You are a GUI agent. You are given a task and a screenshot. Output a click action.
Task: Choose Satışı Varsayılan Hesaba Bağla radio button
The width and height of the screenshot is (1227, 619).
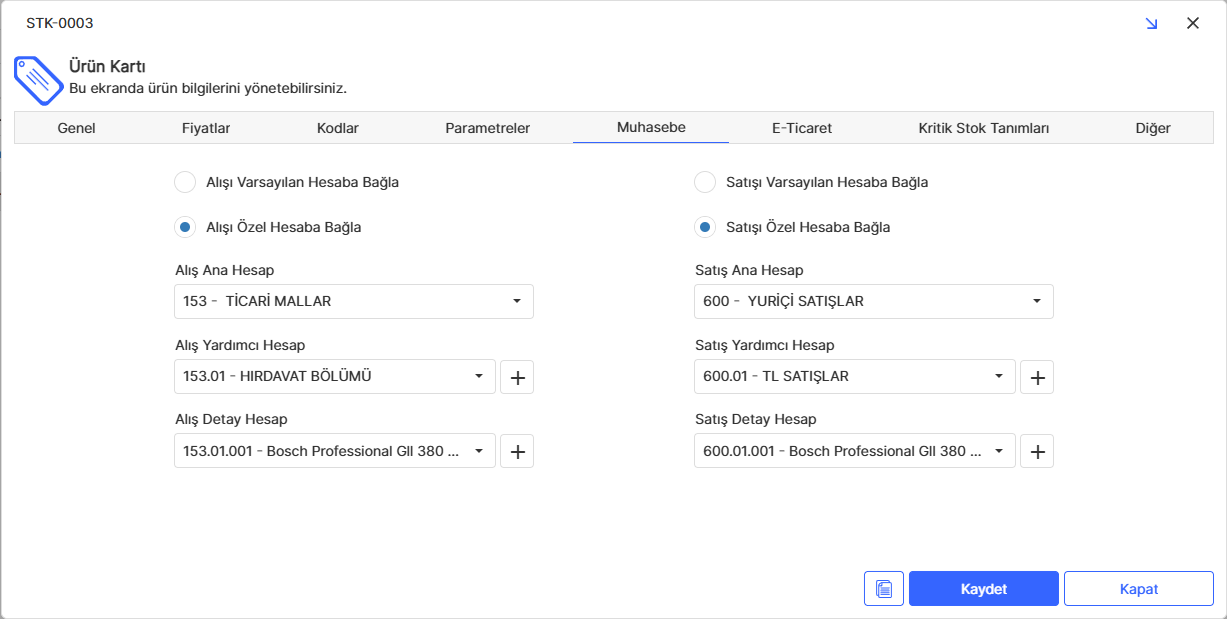pos(705,182)
